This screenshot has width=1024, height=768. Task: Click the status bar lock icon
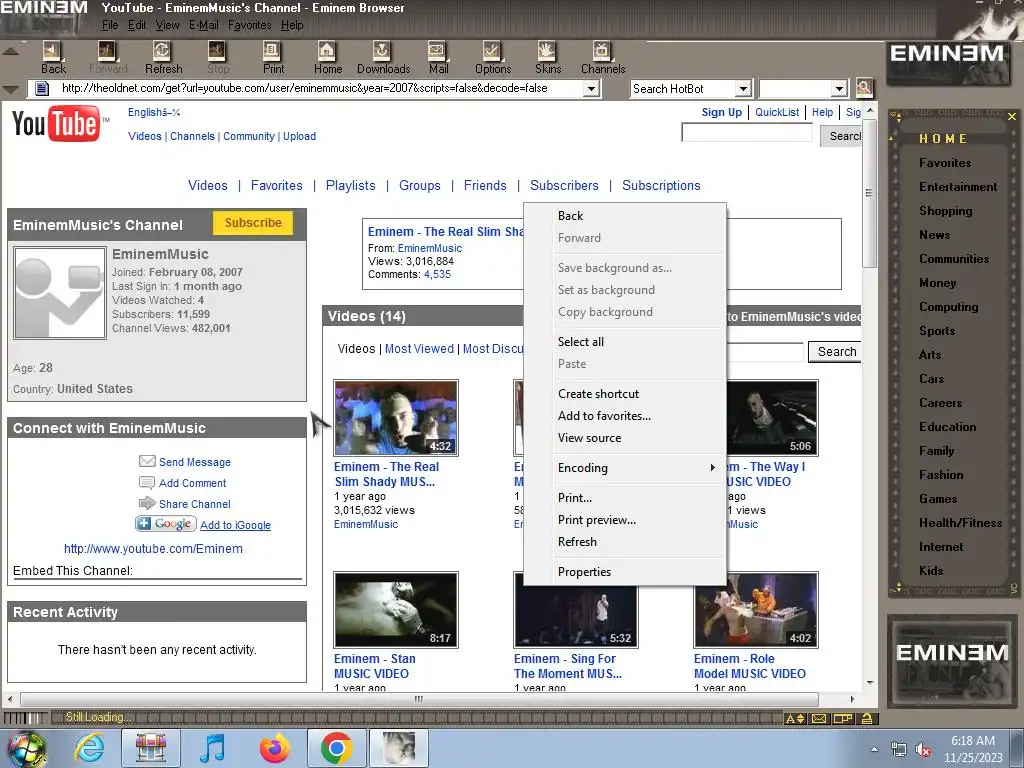tap(867, 718)
